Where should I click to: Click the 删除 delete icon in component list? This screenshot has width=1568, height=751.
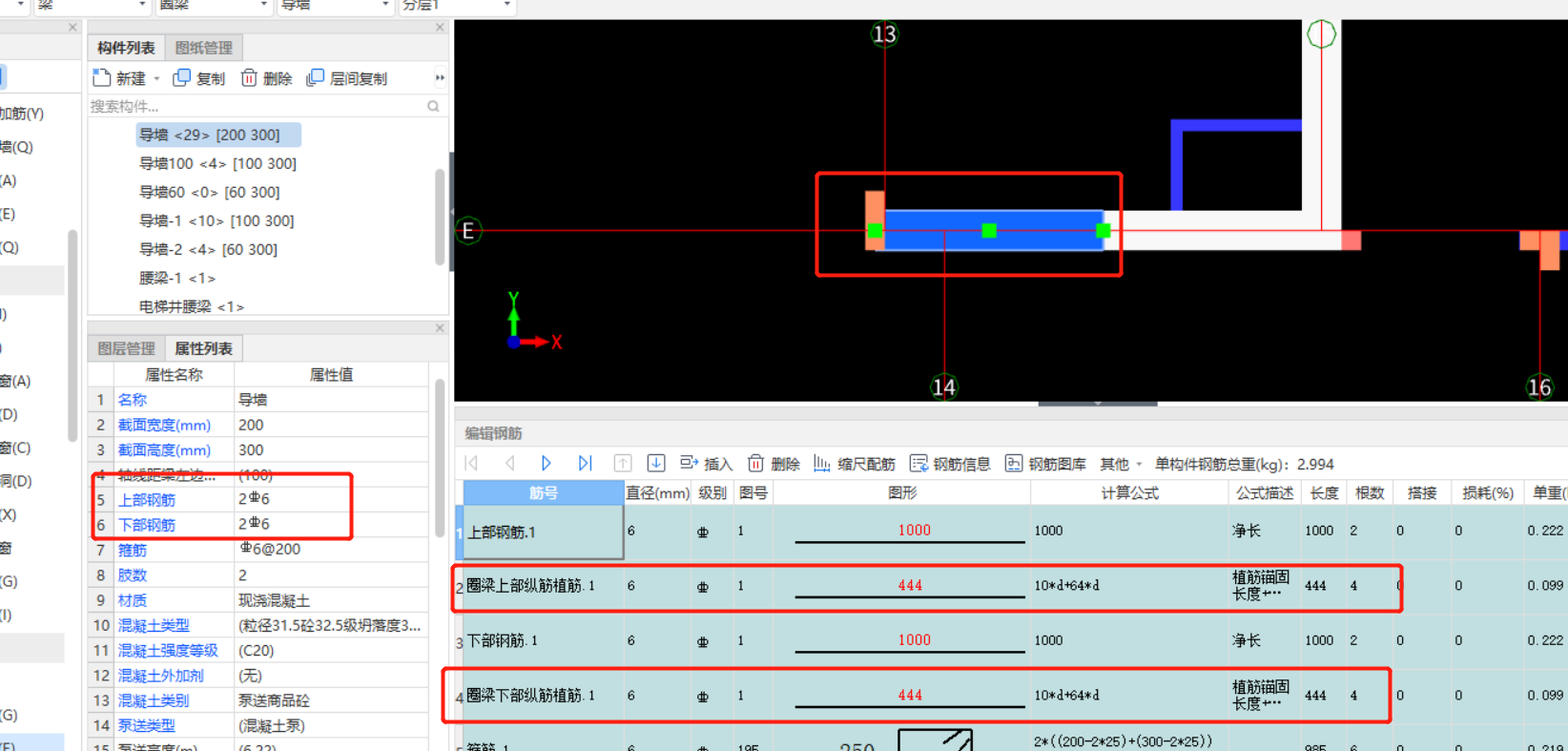[x=249, y=78]
